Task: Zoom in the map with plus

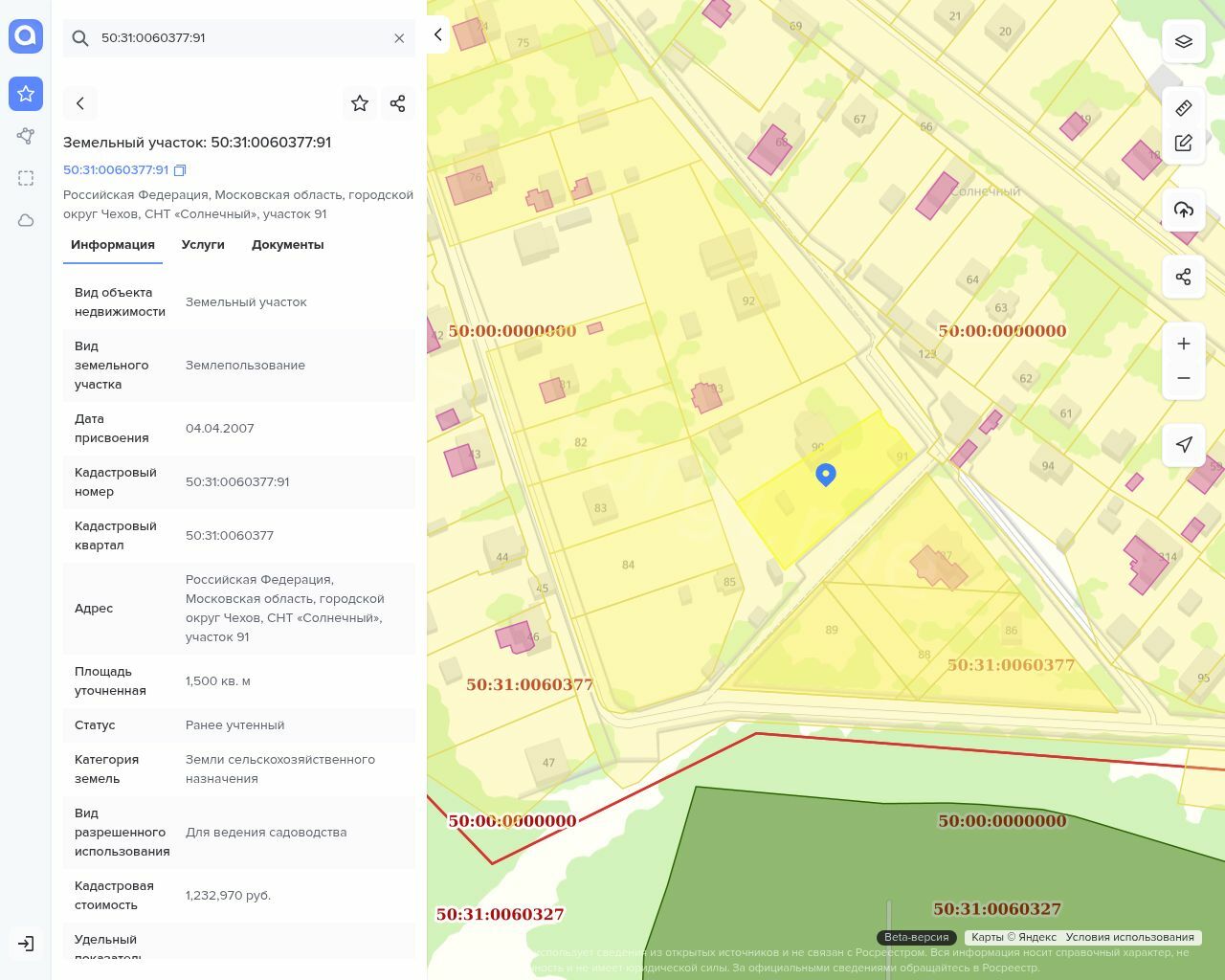Action: point(1184,344)
